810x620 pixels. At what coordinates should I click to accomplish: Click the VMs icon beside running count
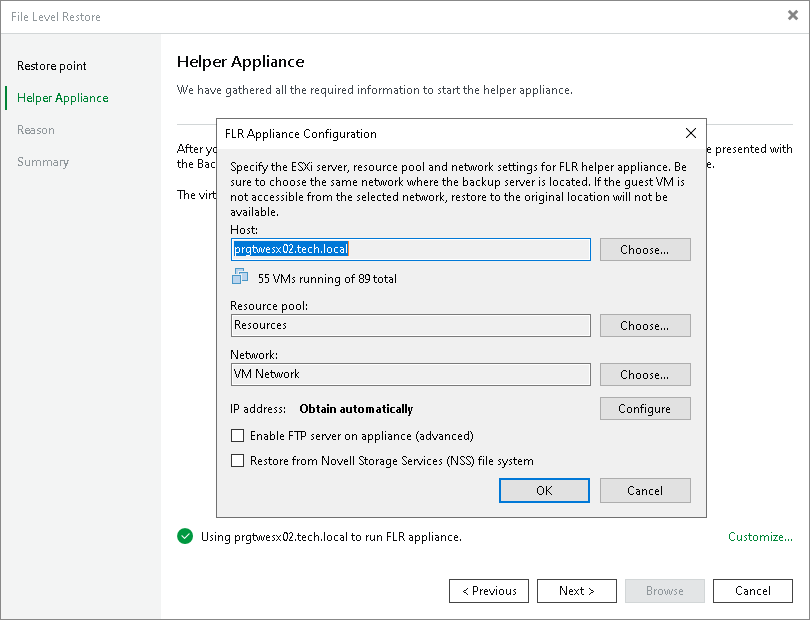point(240,276)
